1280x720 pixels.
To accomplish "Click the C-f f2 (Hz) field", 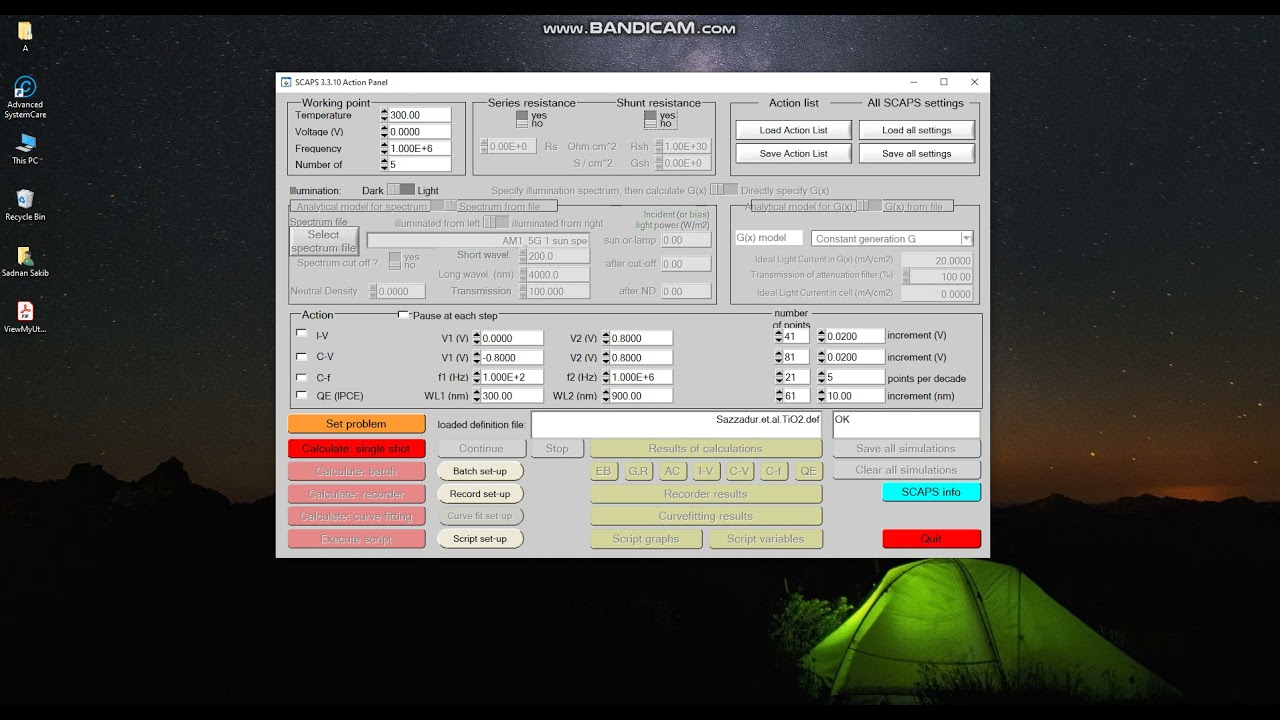I will point(641,377).
